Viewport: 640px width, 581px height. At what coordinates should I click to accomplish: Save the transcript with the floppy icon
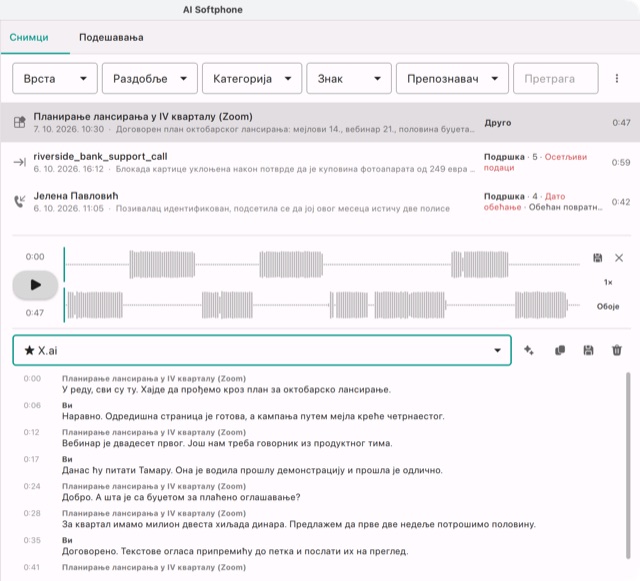[x=588, y=350]
